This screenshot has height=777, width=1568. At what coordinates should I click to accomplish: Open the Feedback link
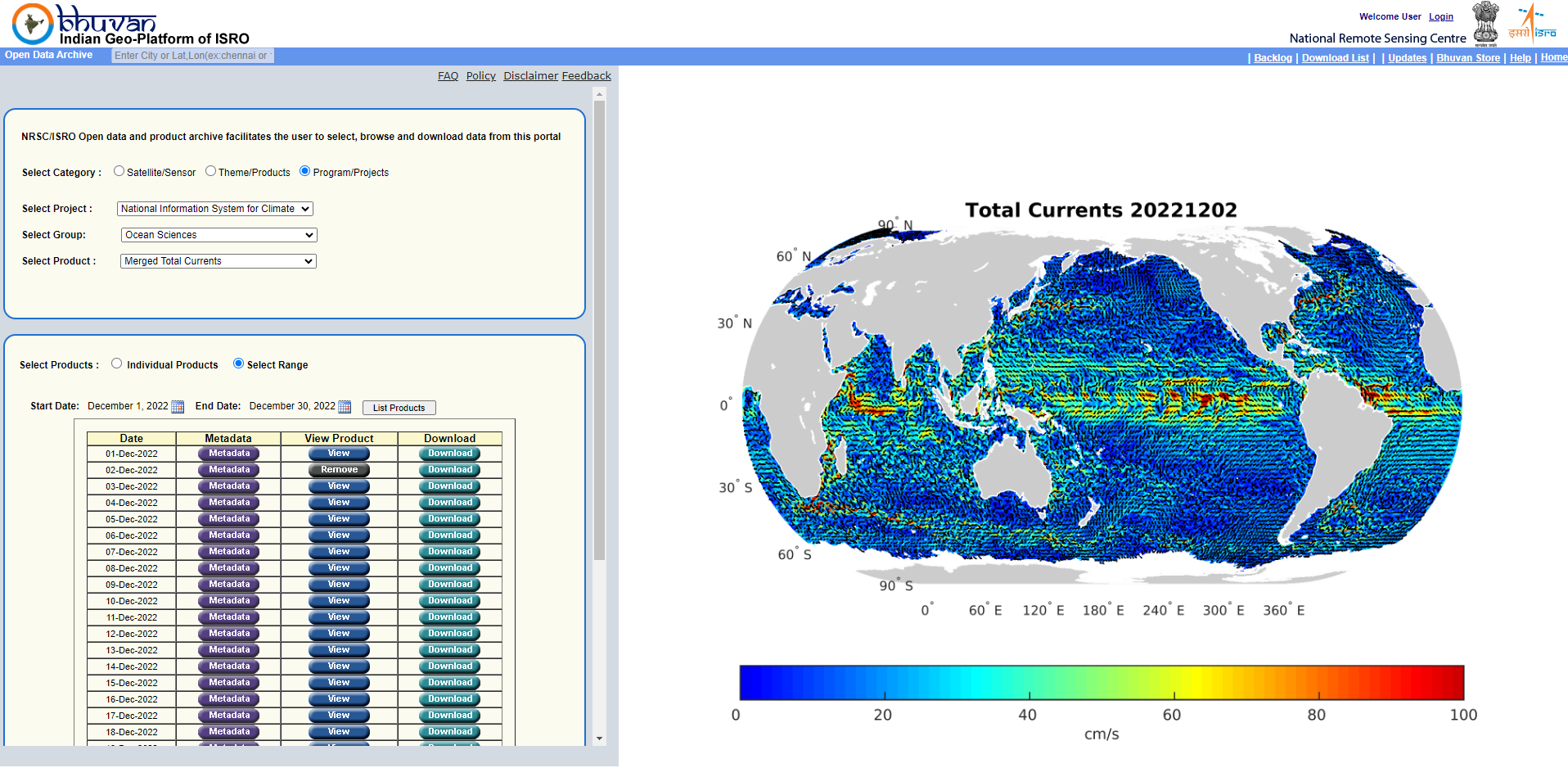click(586, 76)
